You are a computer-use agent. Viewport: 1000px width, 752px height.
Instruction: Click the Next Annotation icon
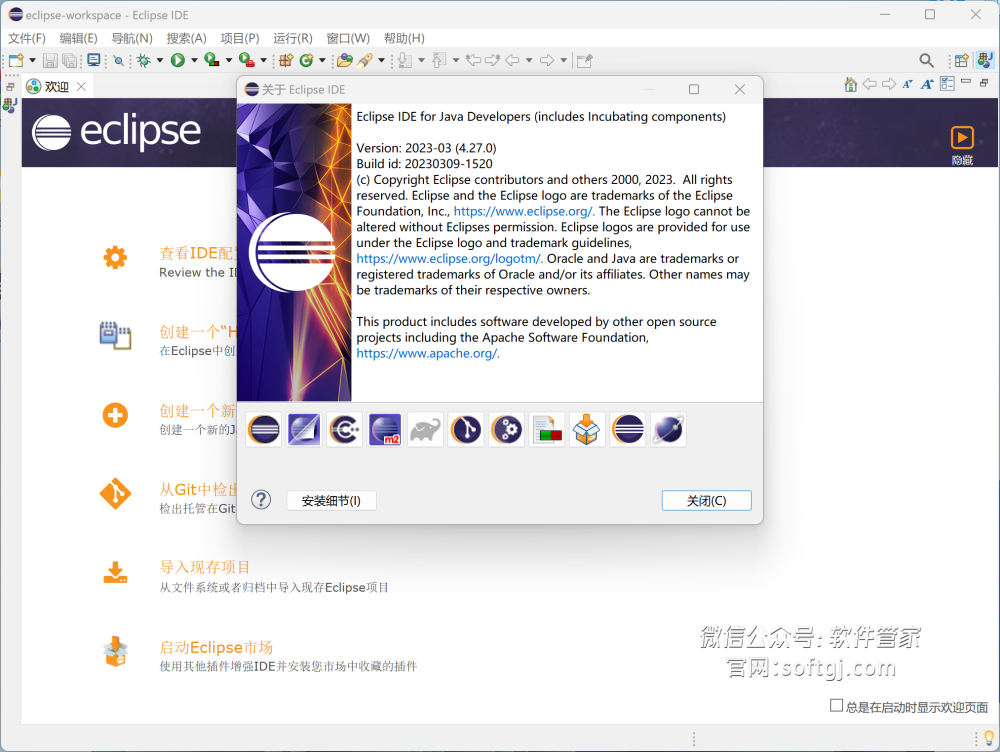coord(405,61)
